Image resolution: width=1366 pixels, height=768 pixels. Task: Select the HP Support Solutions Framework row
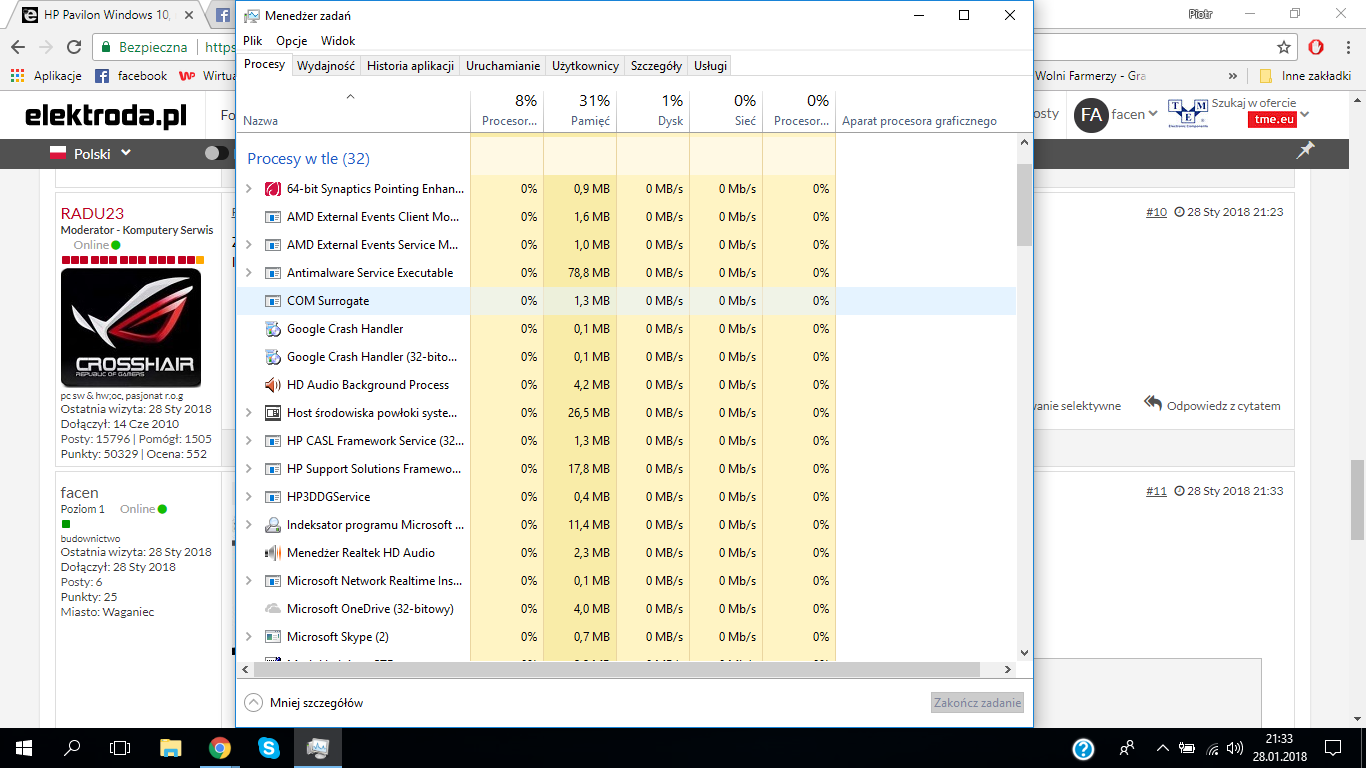(x=626, y=469)
